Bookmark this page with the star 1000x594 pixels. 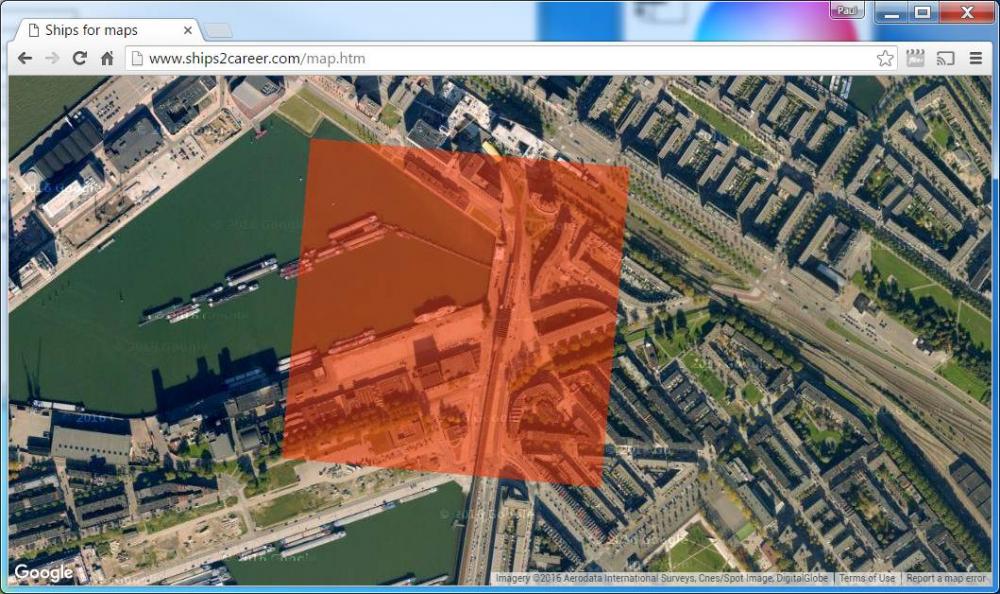point(885,58)
